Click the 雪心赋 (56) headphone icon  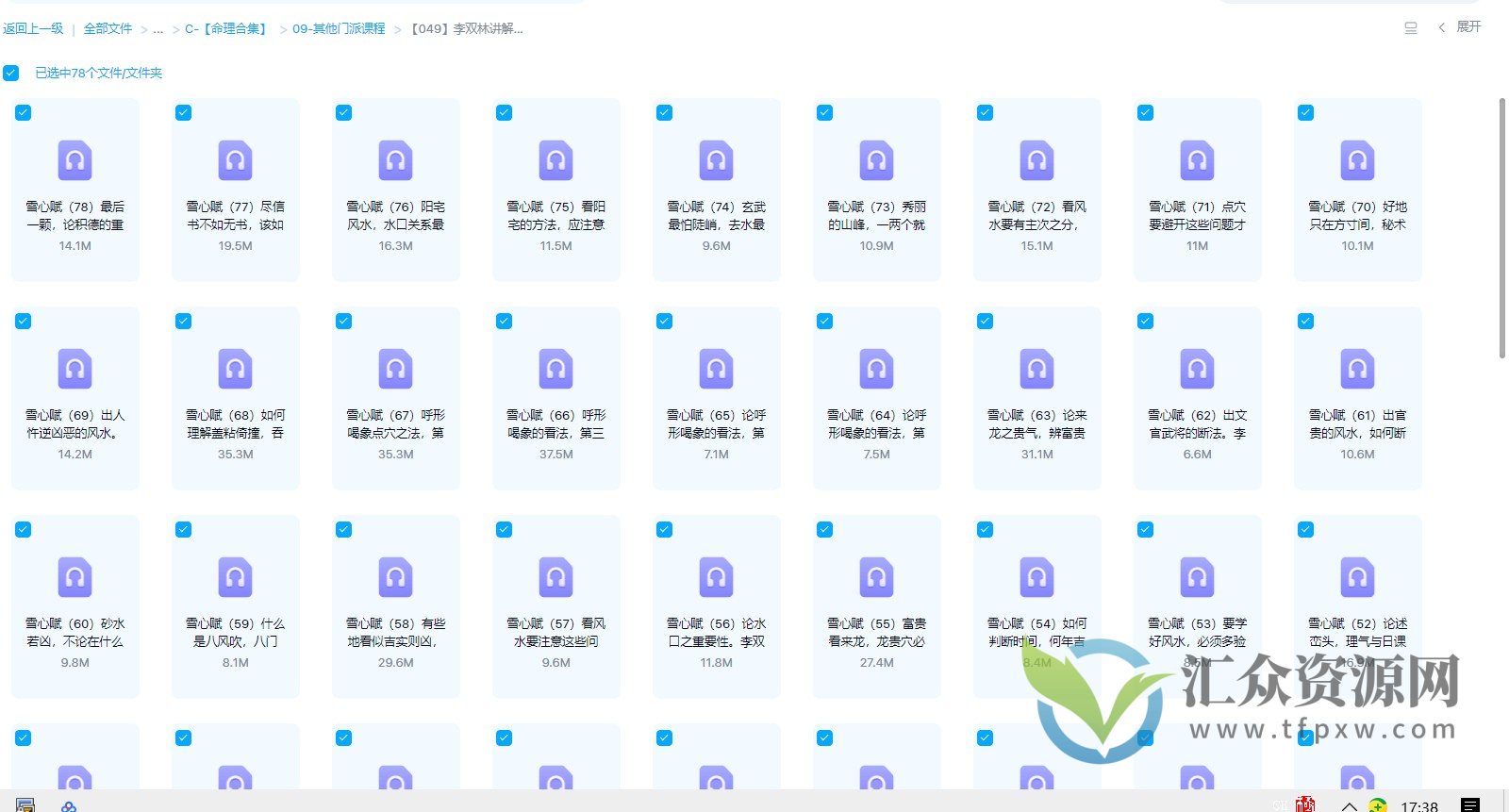point(716,577)
